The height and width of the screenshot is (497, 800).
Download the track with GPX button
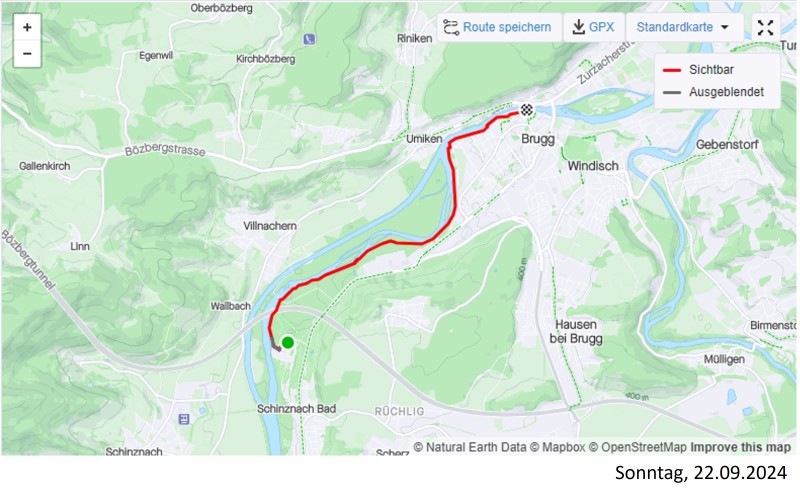(593, 28)
